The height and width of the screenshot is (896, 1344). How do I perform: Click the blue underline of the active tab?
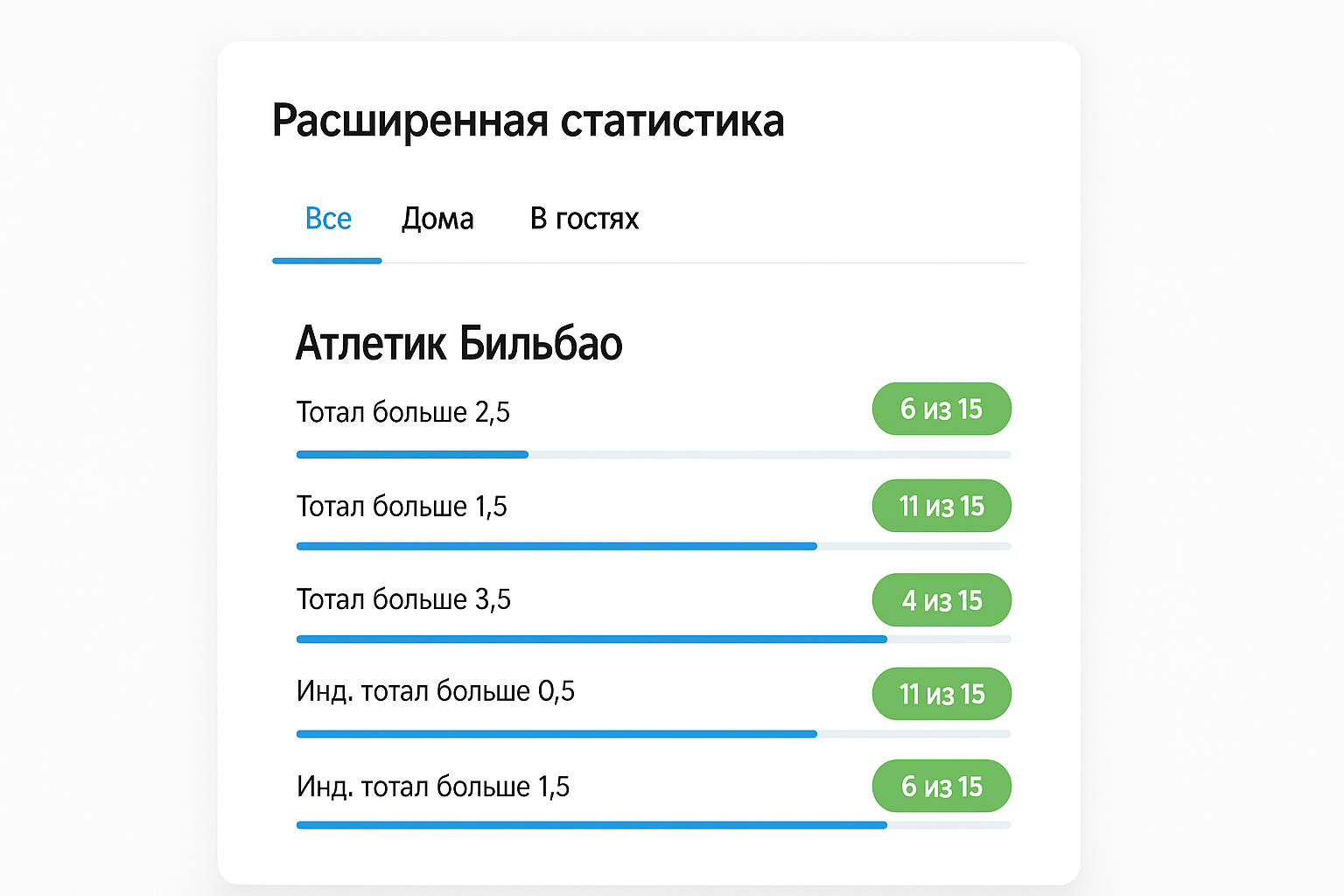point(326,261)
